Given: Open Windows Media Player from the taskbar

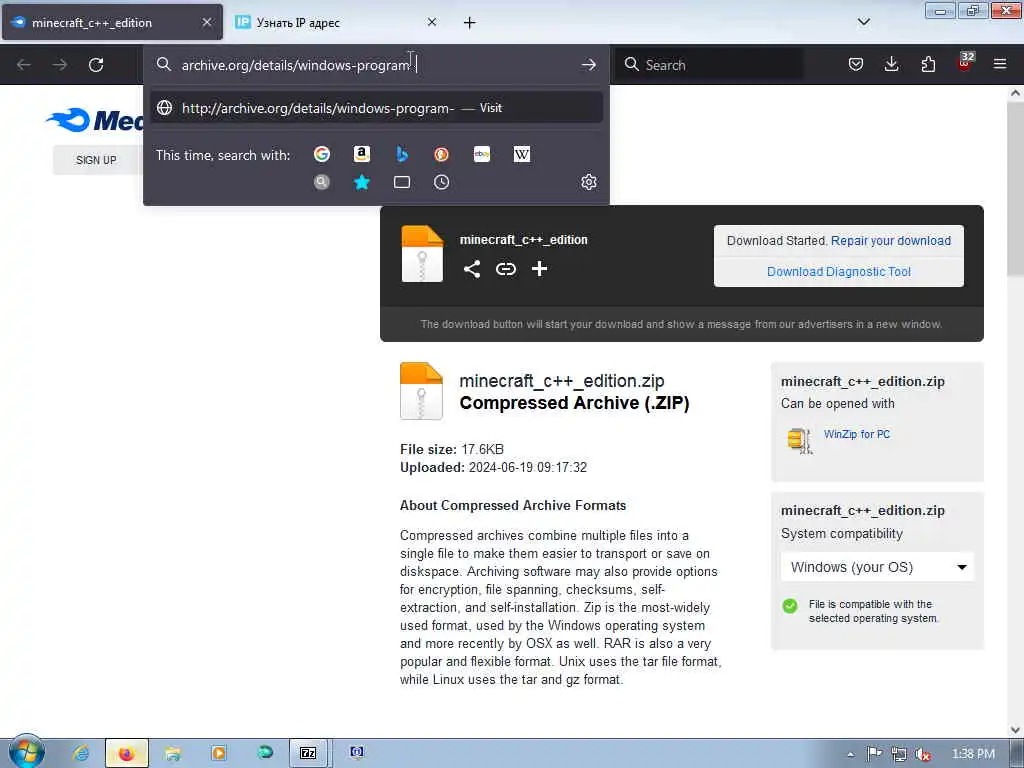Looking at the screenshot, I should pos(219,753).
